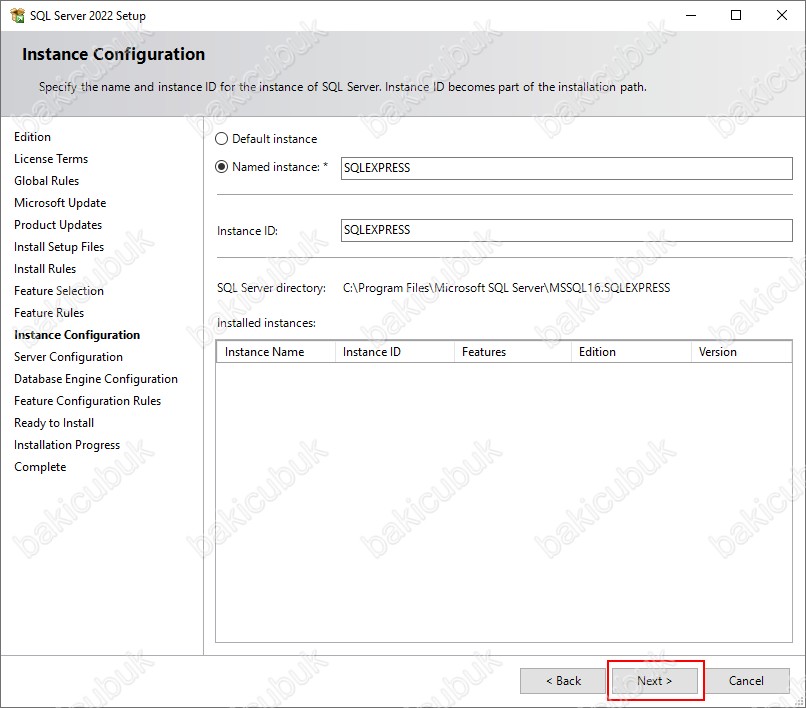Select Feature Selection step in sidebar
This screenshot has height=708, width=806.
pos(59,291)
